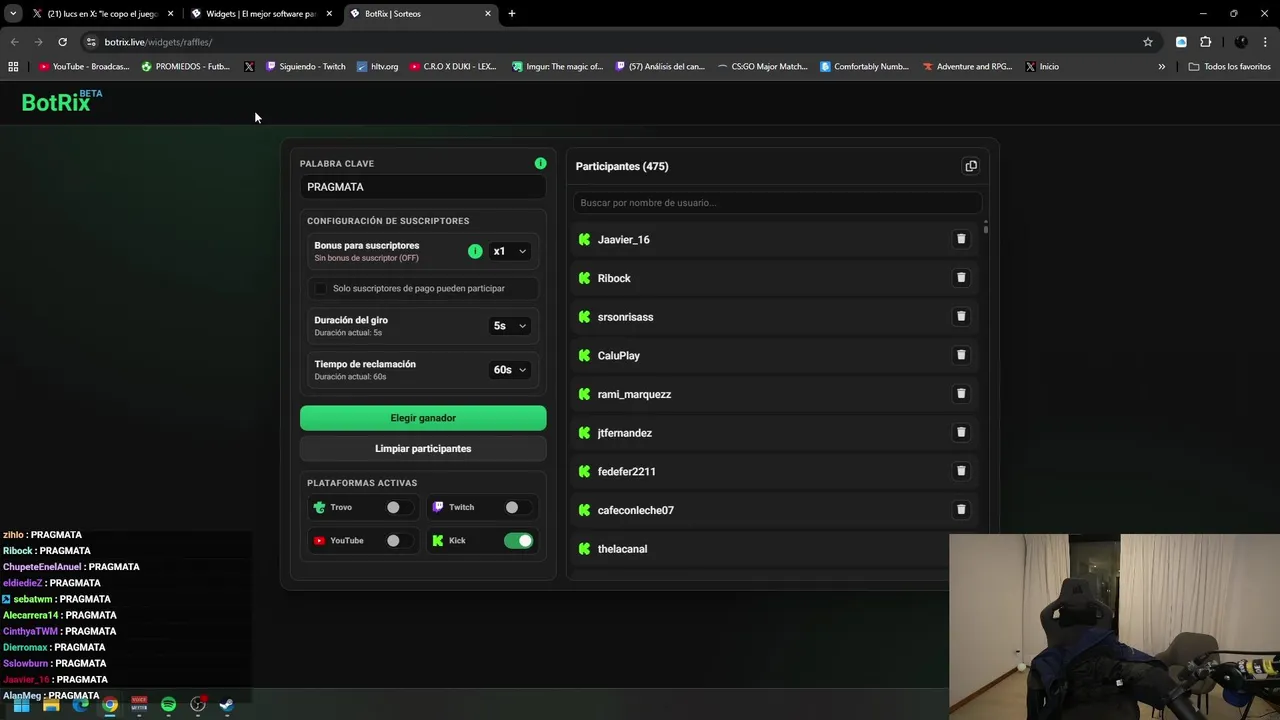Delete srsonrisass from the participants list
The width and height of the screenshot is (1280, 720).
pos(961,316)
